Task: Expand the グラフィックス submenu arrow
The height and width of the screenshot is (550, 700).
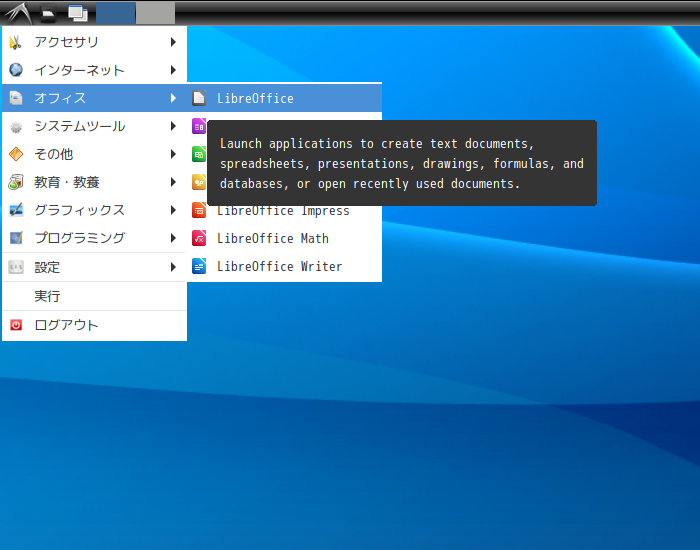Action: (x=173, y=210)
